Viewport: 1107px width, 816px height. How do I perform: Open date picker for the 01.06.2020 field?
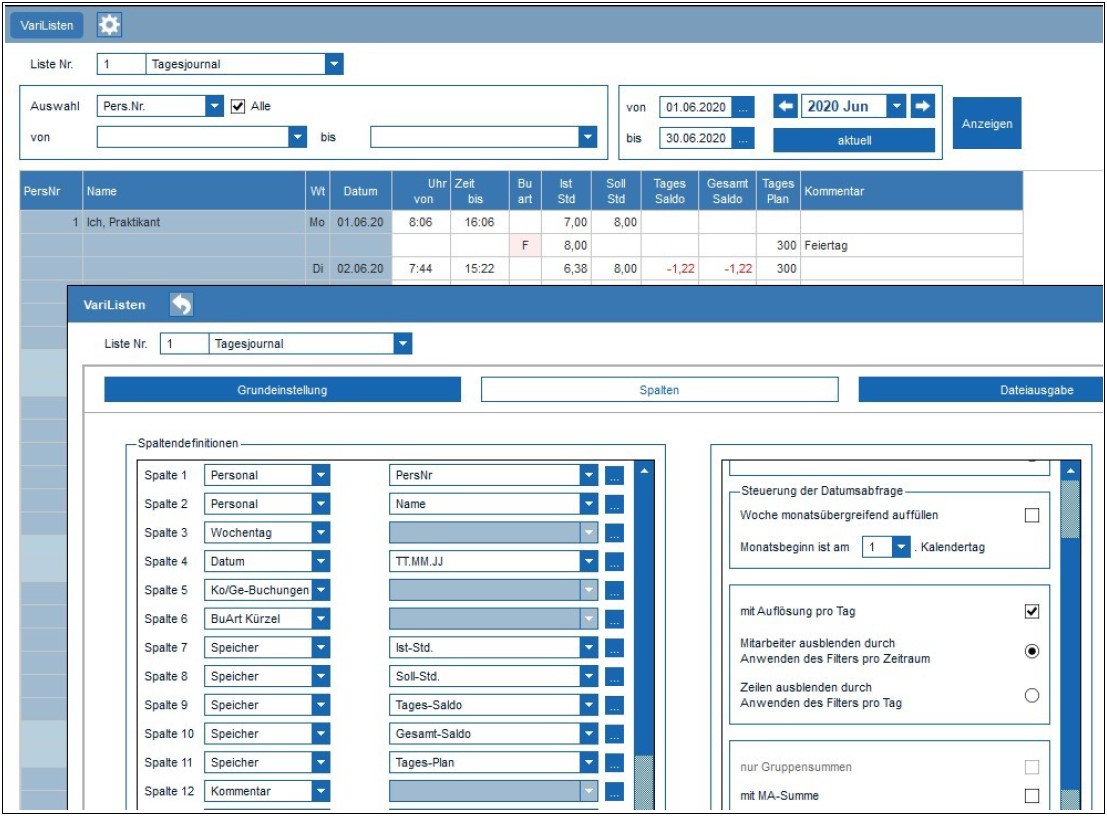point(743,108)
